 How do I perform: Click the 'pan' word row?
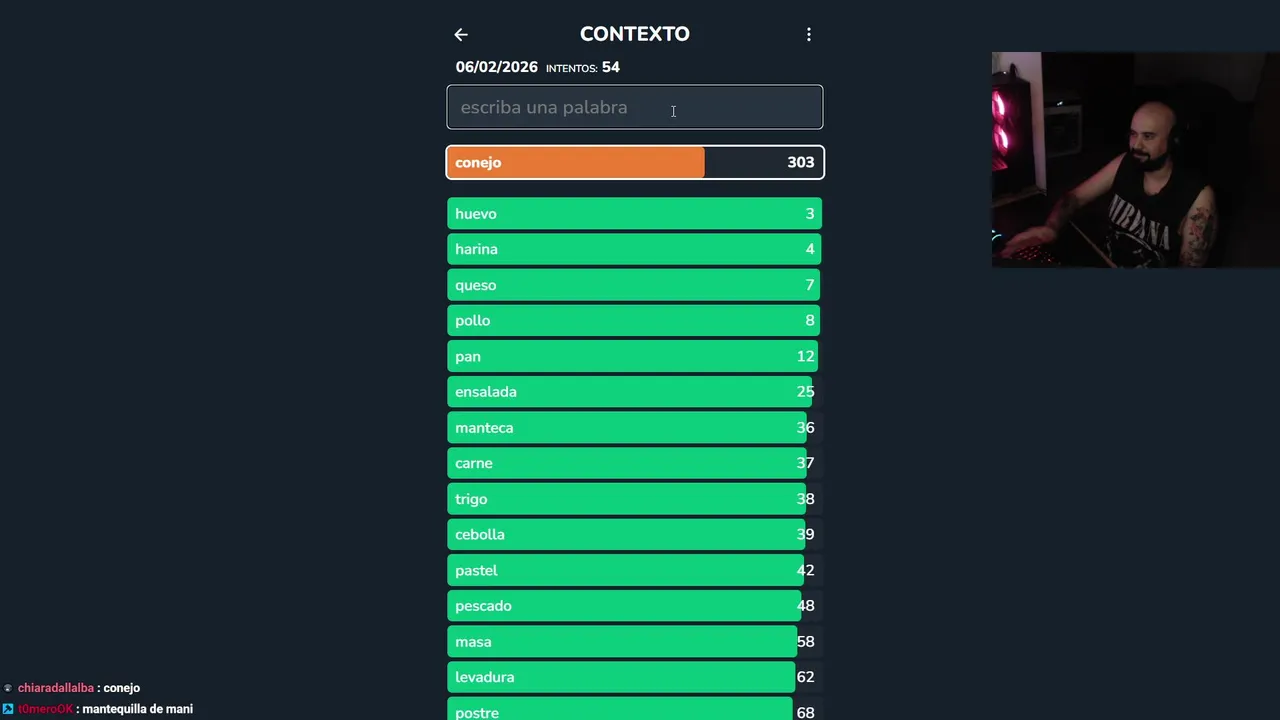pos(634,356)
